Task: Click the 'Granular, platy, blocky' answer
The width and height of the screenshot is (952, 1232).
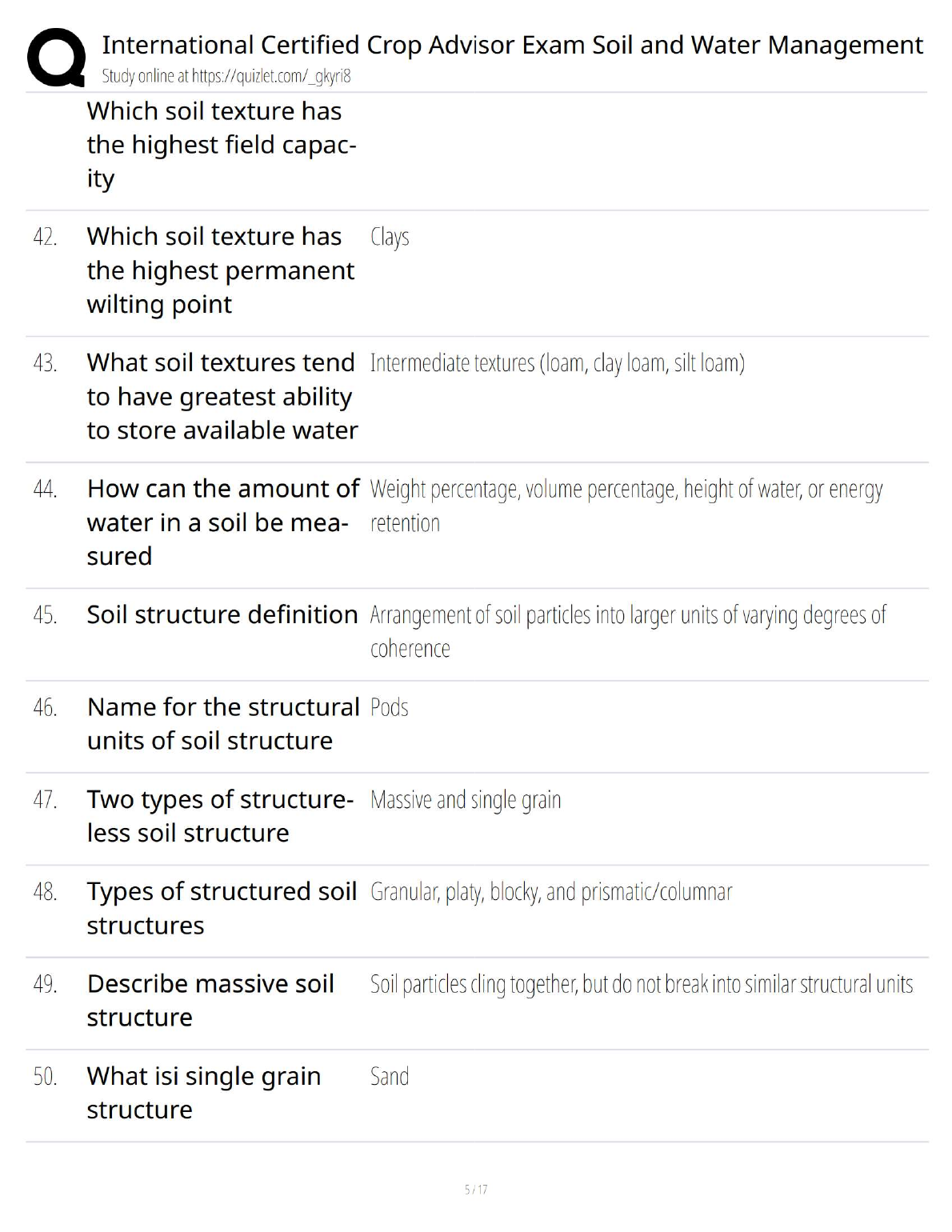Action: (550, 892)
